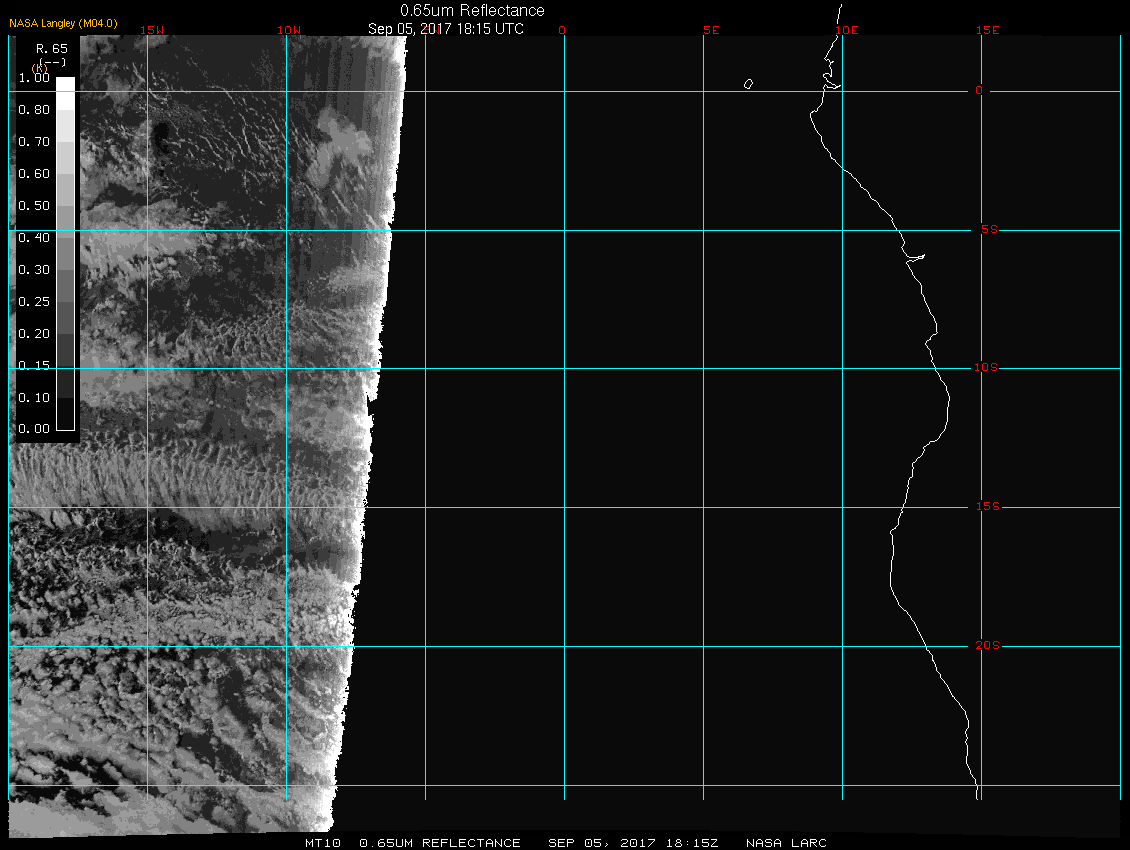Select the 20S latitude label

(x=986, y=646)
